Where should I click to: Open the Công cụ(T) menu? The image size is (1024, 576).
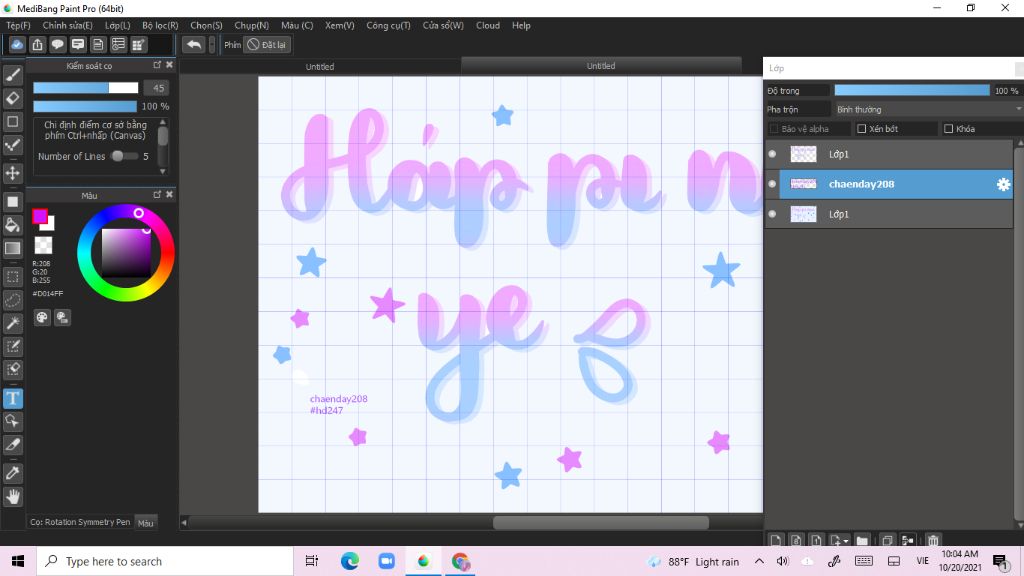point(388,25)
